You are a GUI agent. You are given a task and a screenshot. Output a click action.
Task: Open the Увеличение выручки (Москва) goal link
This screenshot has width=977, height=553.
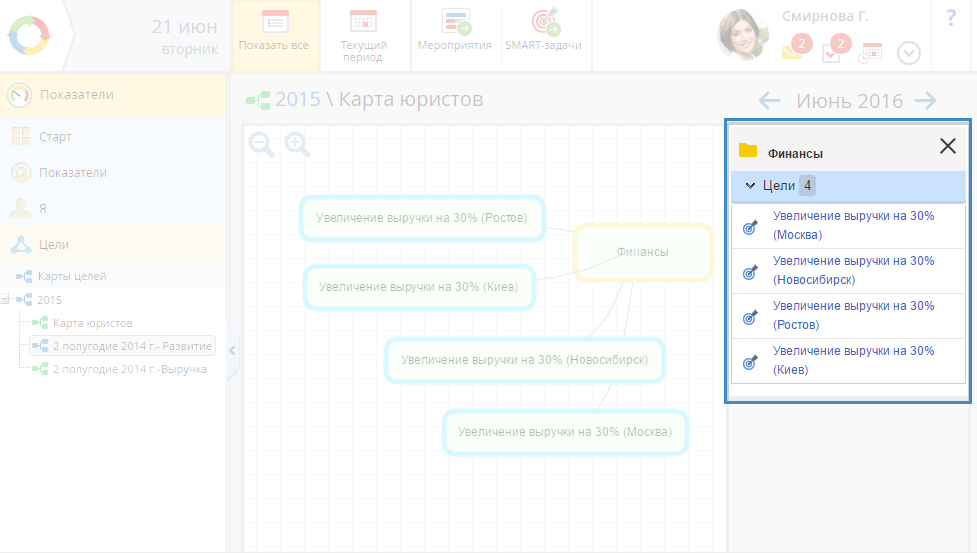[853, 225]
